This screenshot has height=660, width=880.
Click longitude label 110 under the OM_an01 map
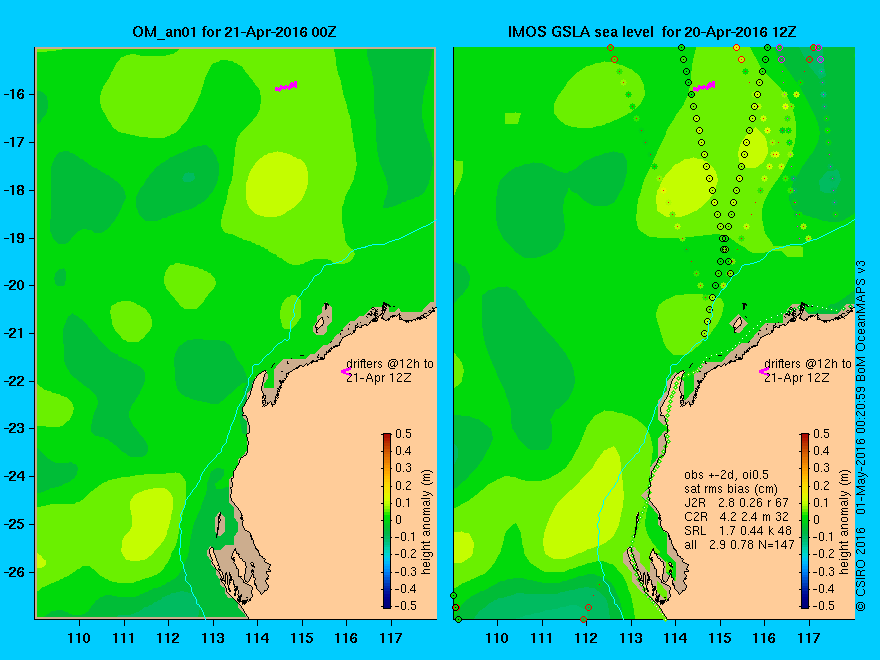[79, 638]
